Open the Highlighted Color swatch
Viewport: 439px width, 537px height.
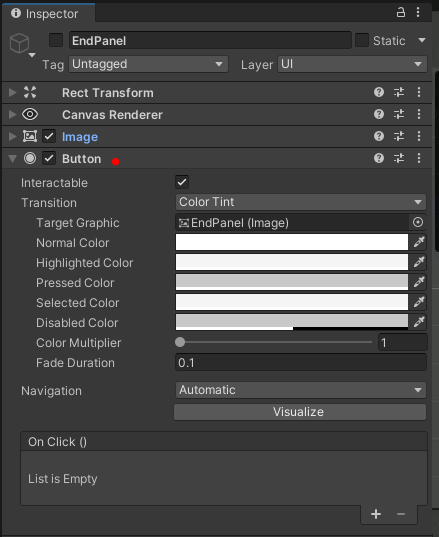(292, 262)
